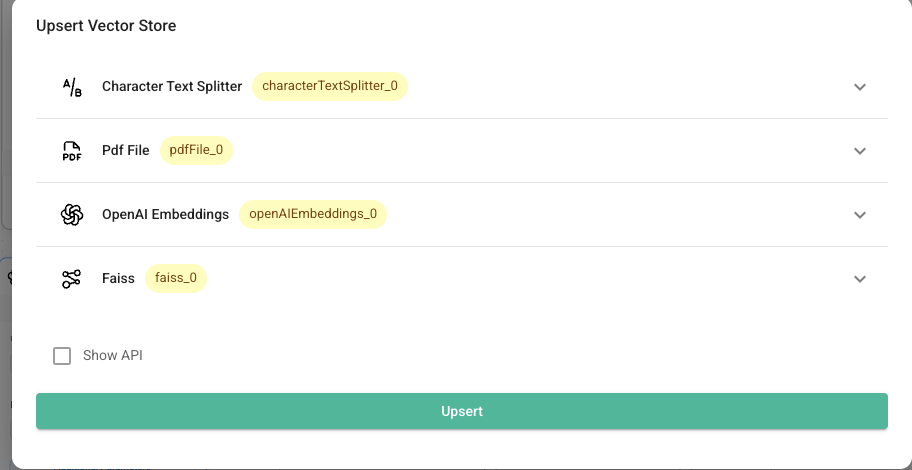Click the pdfFile_0 yellow tag

pos(196,150)
